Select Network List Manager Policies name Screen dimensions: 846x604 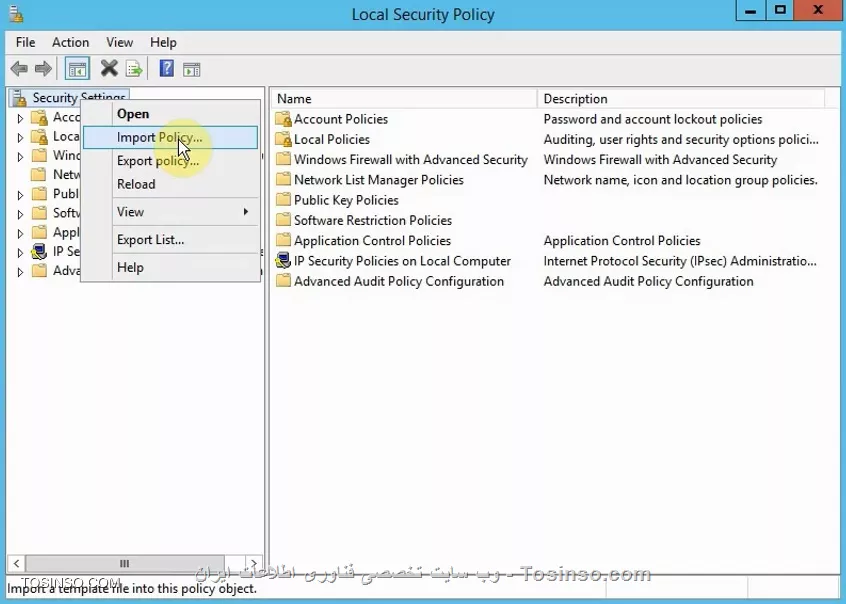click(378, 180)
